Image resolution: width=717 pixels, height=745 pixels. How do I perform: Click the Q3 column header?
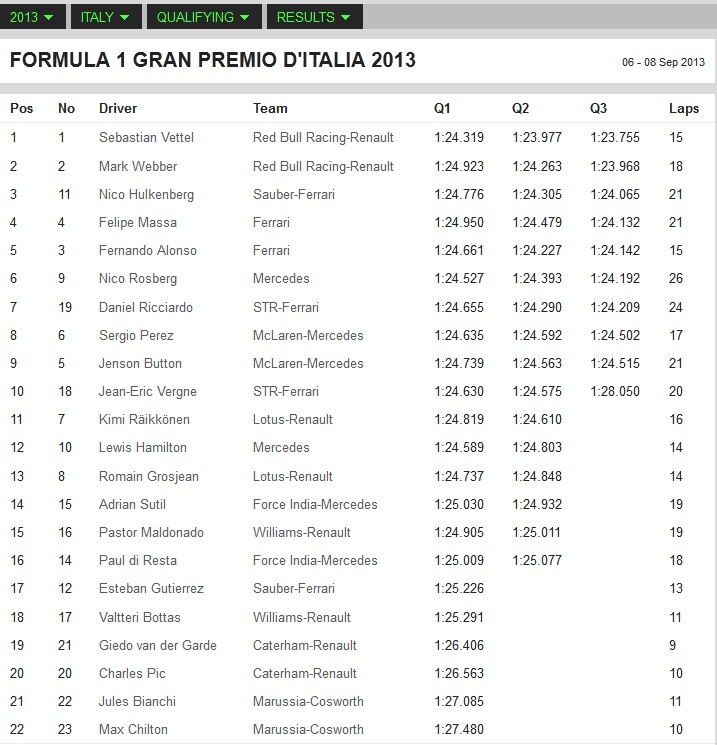[x=598, y=108]
